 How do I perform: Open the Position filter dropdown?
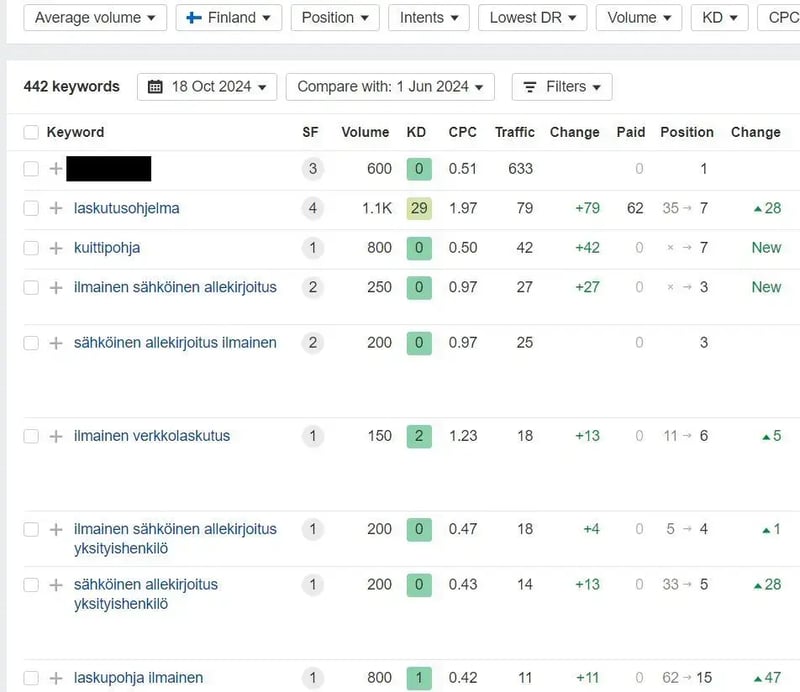(335, 18)
